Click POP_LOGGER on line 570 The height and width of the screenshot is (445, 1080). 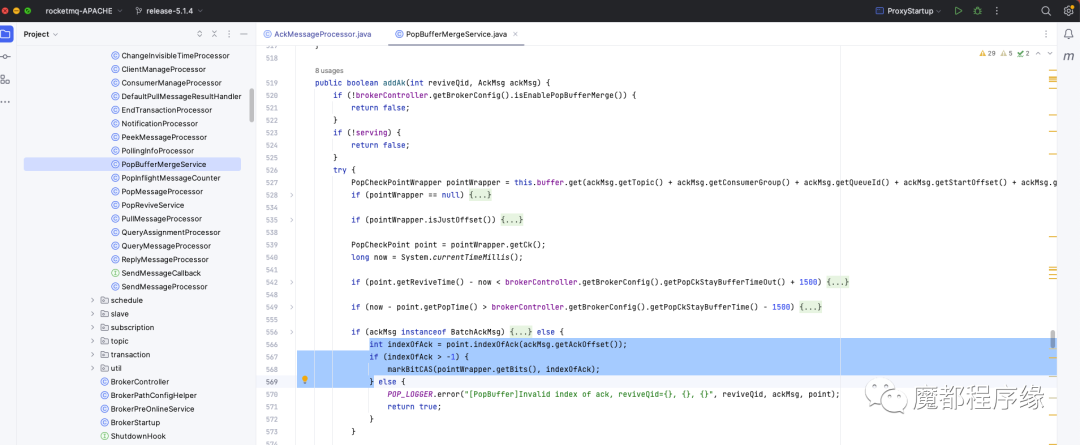coord(411,394)
